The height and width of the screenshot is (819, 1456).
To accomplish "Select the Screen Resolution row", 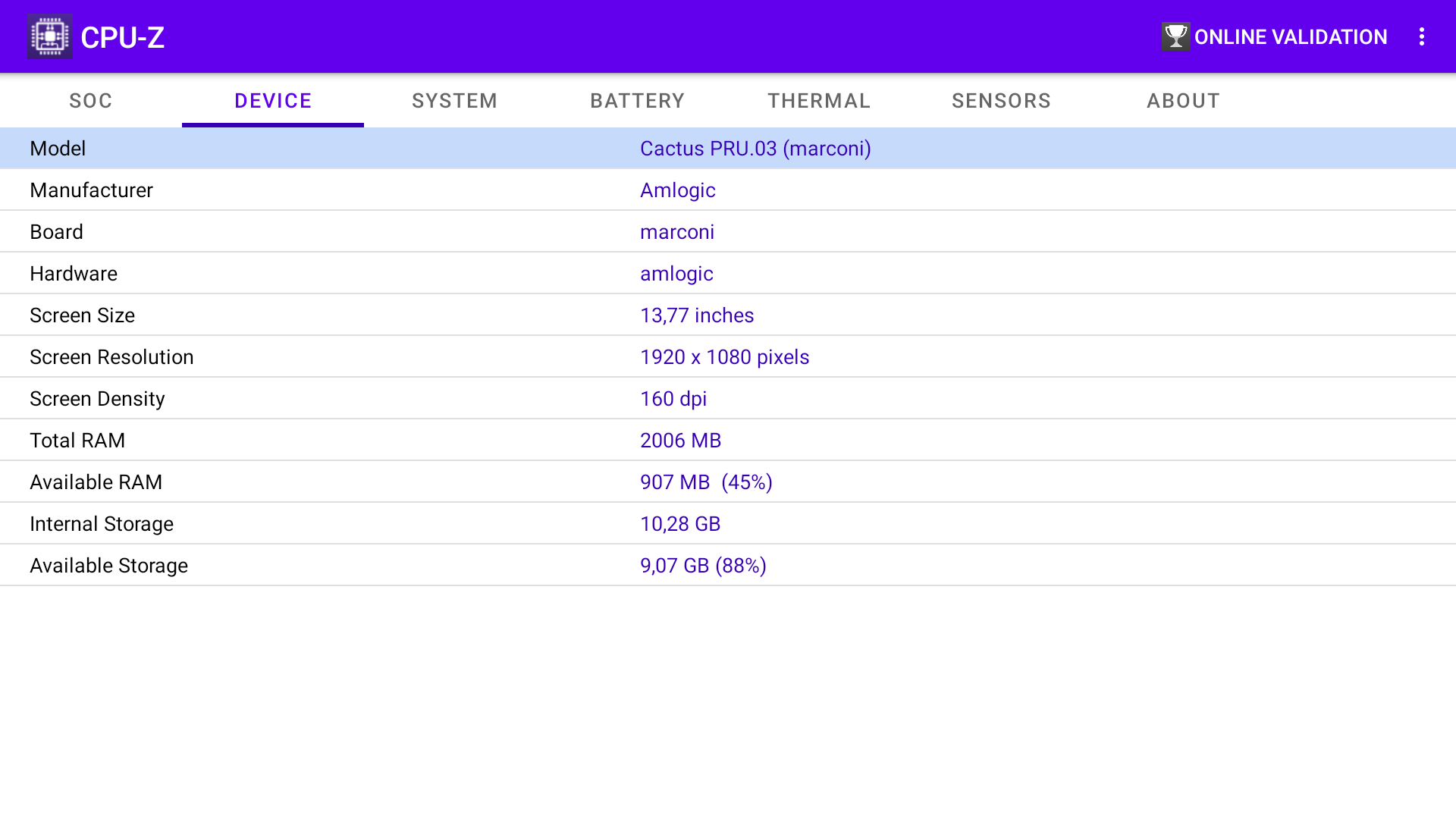I will [x=728, y=357].
